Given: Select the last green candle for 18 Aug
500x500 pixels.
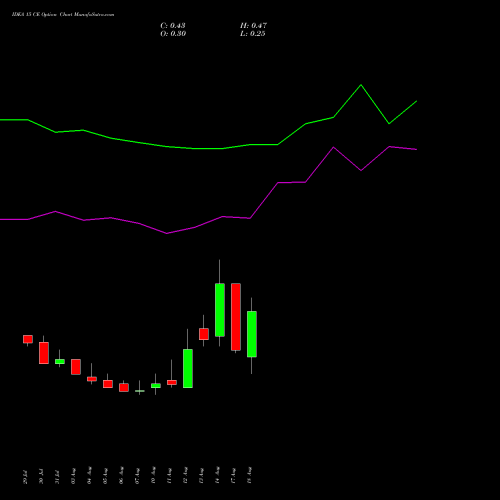Looking at the screenshot, I should [x=252, y=334].
